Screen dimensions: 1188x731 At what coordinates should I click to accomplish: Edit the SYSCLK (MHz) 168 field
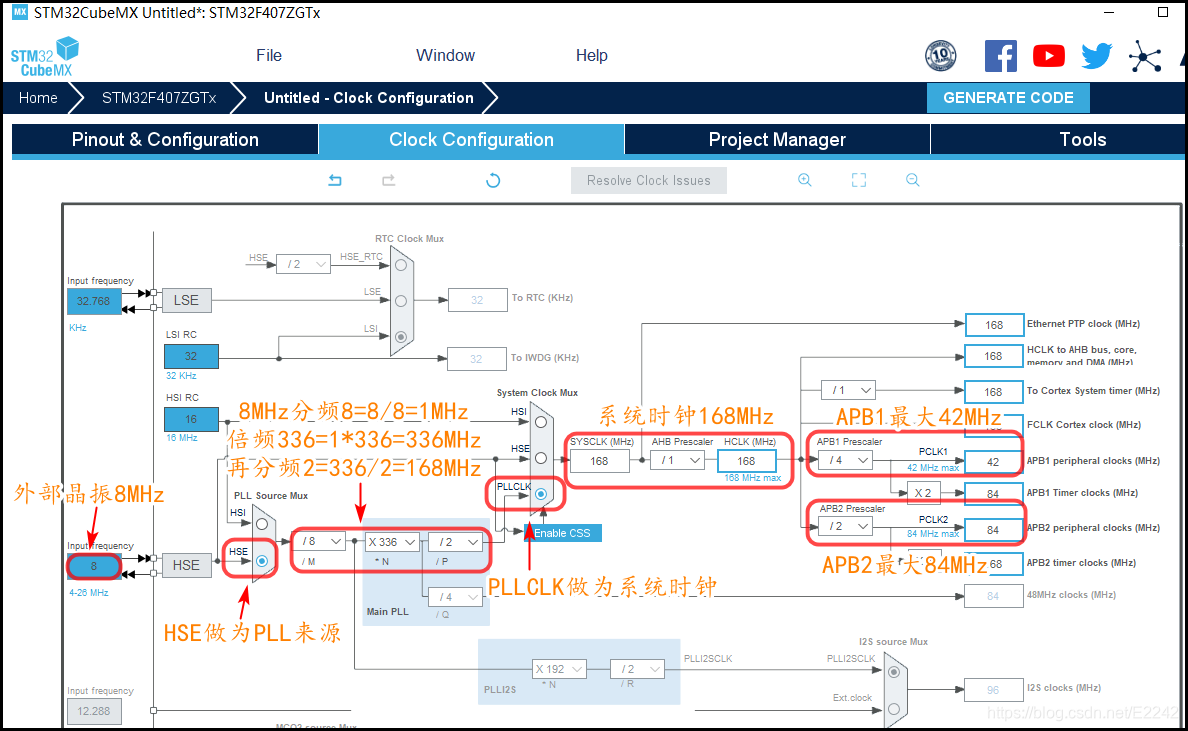(599, 461)
